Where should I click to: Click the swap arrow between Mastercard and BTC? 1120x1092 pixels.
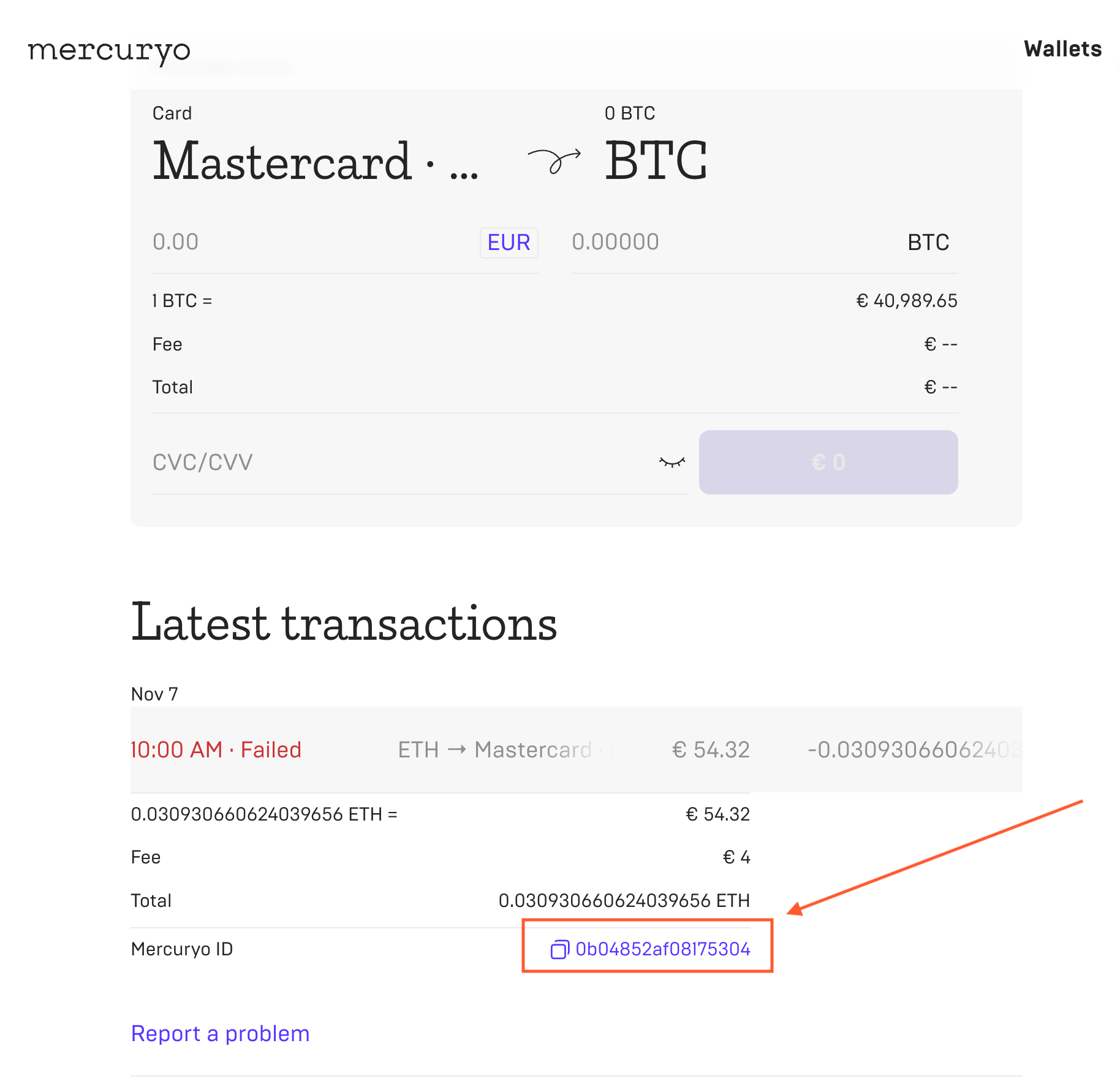(554, 161)
